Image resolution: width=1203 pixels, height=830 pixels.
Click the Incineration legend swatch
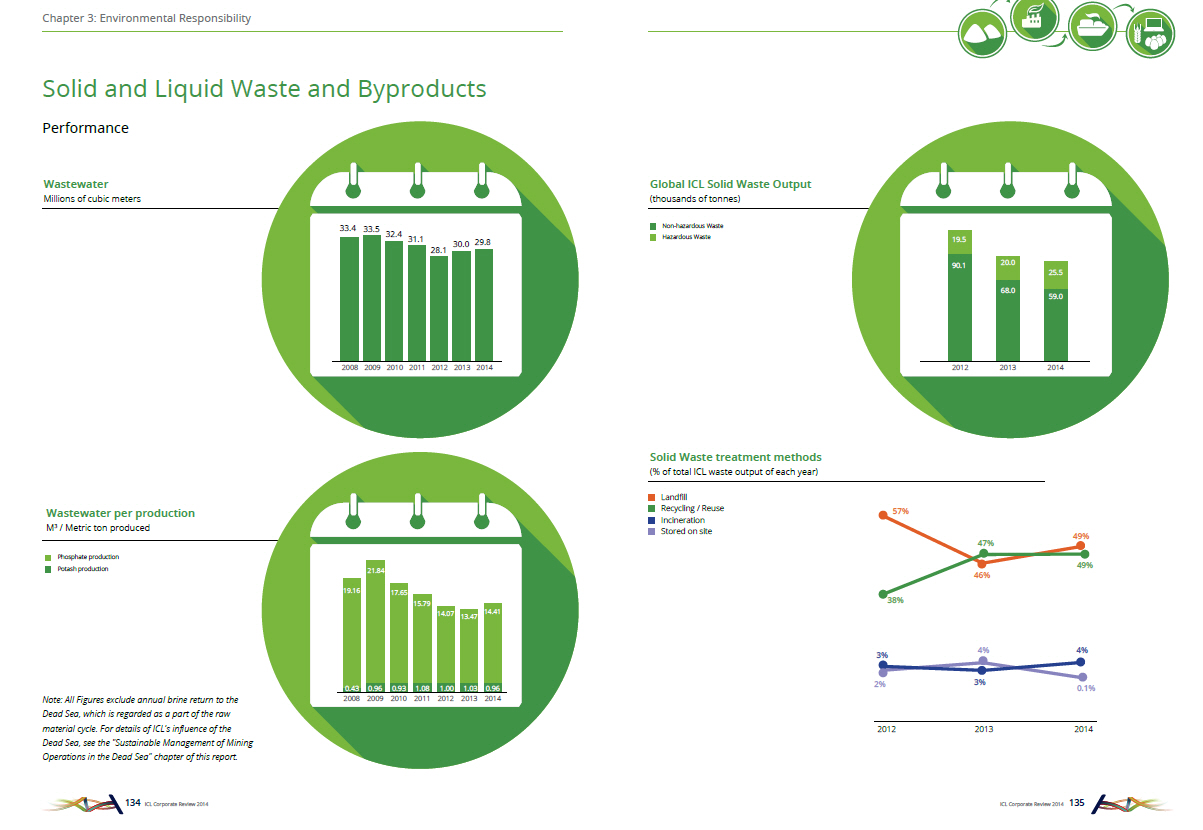coord(653,520)
